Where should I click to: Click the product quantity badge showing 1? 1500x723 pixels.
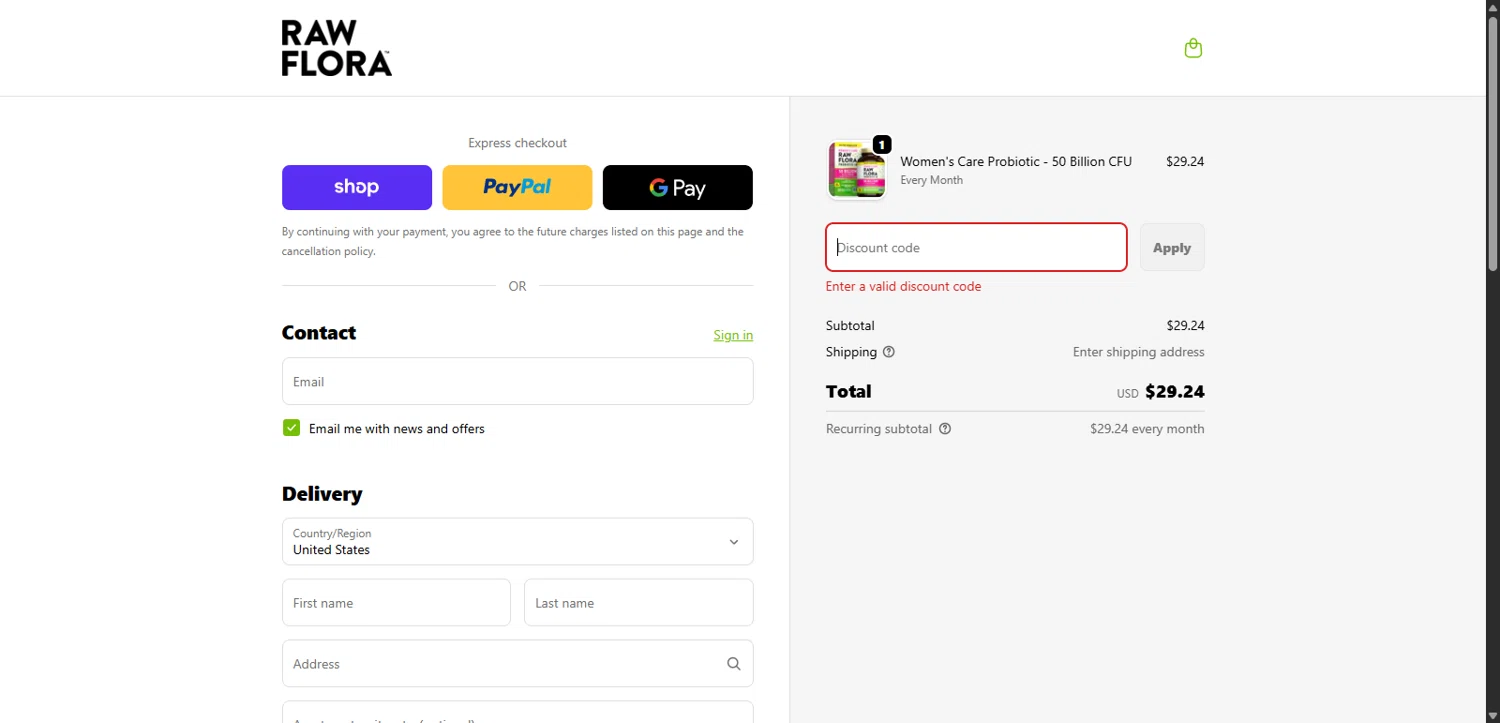pos(882,144)
